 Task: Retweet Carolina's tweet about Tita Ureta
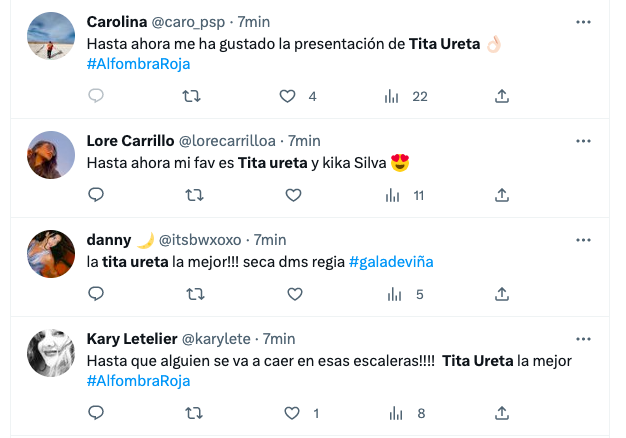(196, 96)
